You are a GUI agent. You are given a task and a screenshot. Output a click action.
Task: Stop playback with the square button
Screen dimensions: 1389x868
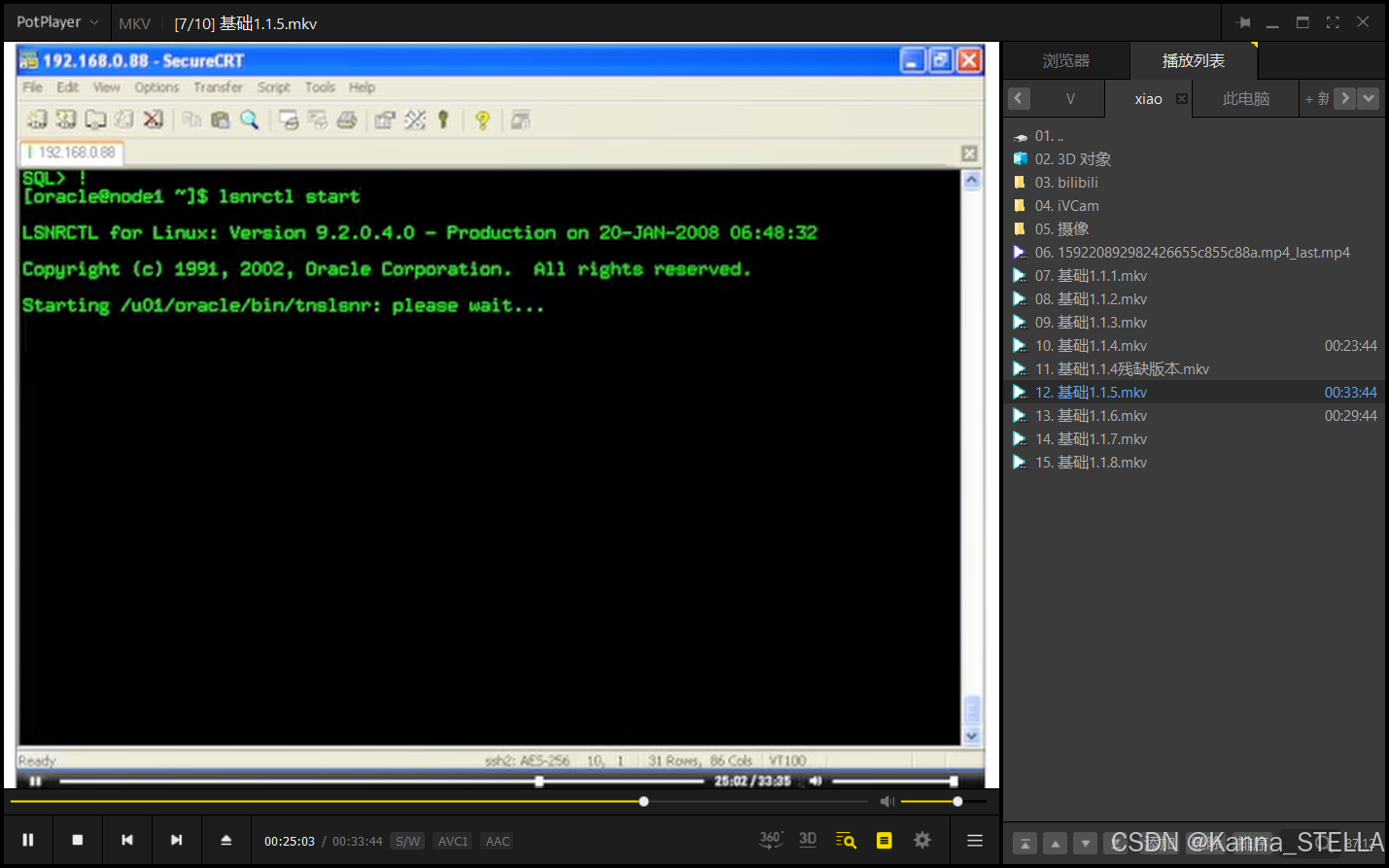78,840
